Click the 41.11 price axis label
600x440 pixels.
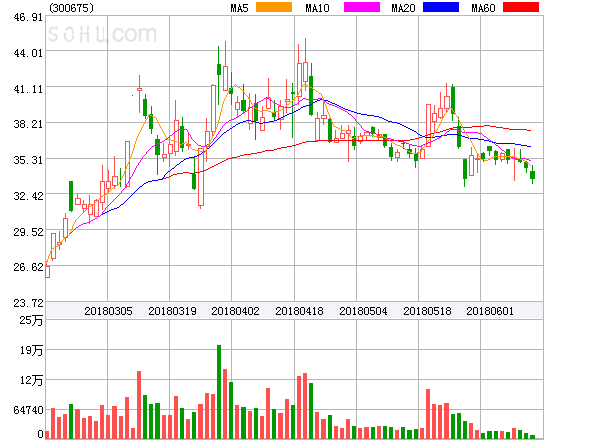28,89
